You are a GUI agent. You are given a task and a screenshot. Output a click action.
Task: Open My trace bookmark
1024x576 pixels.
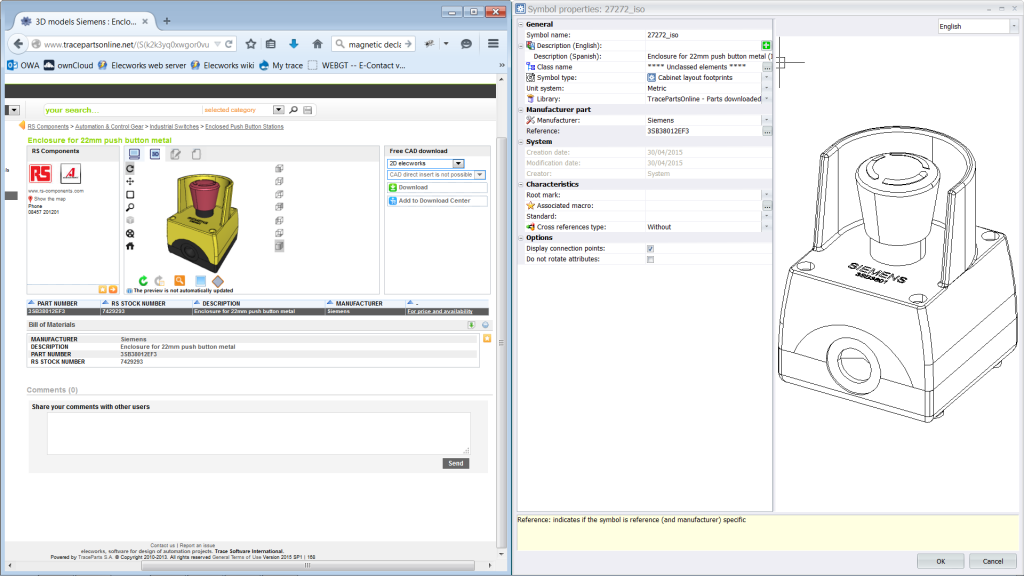[281, 65]
